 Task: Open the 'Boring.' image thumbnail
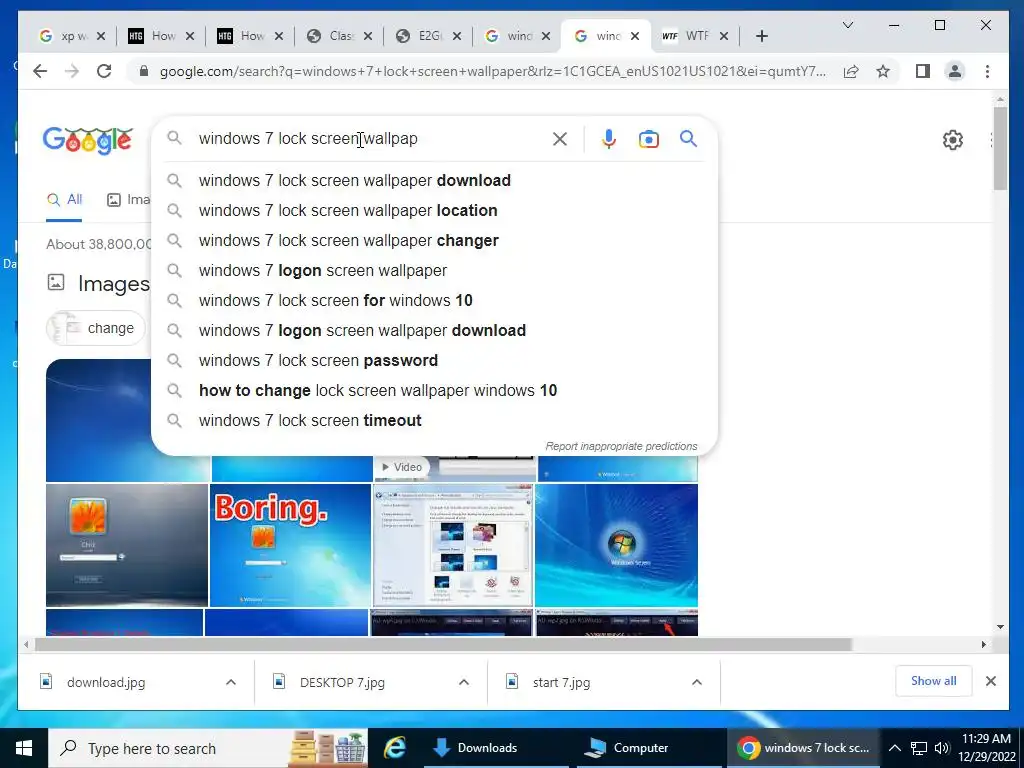pos(290,545)
